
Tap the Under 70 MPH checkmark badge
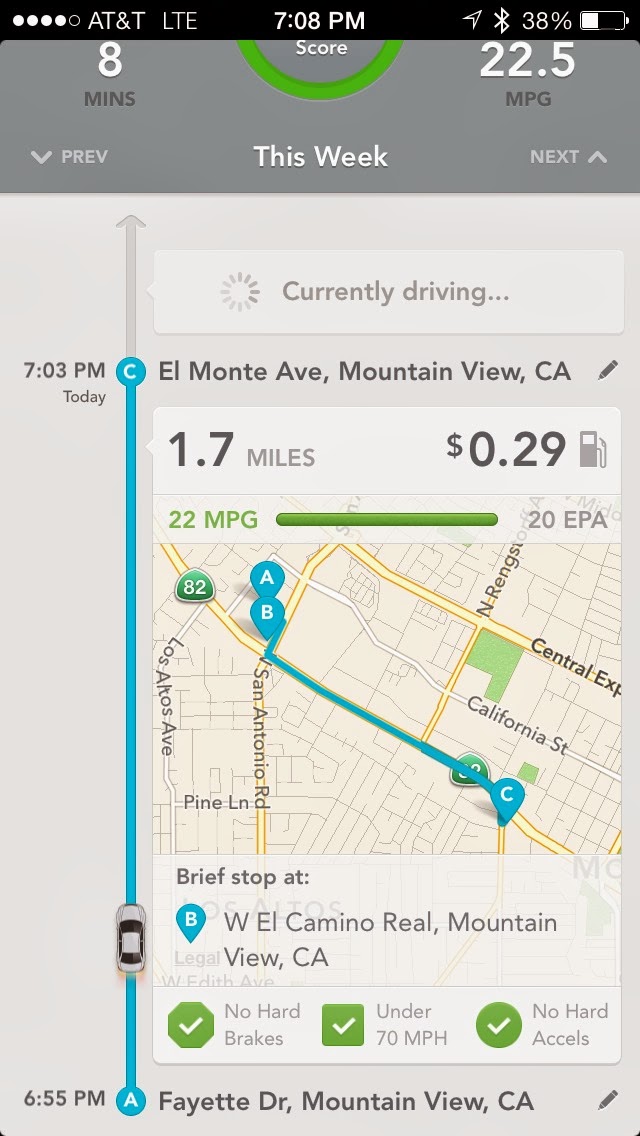tap(343, 1025)
